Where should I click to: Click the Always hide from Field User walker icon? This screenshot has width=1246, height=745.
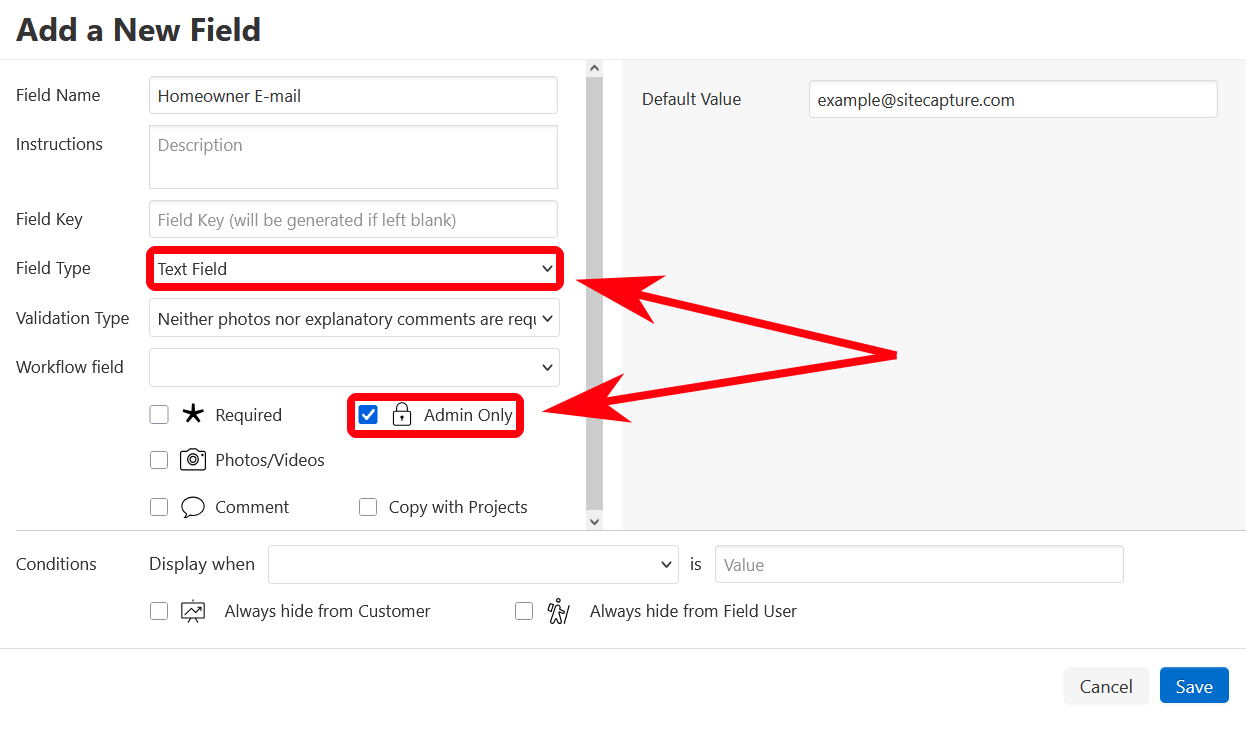[558, 611]
